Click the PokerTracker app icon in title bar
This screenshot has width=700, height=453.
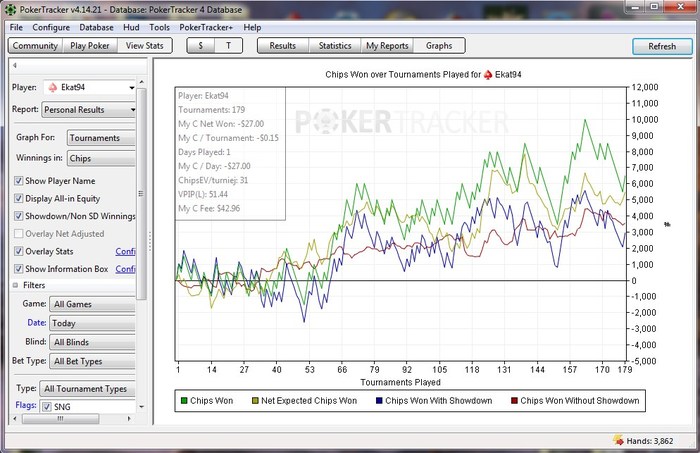pyautogui.click(x=11, y=9)
